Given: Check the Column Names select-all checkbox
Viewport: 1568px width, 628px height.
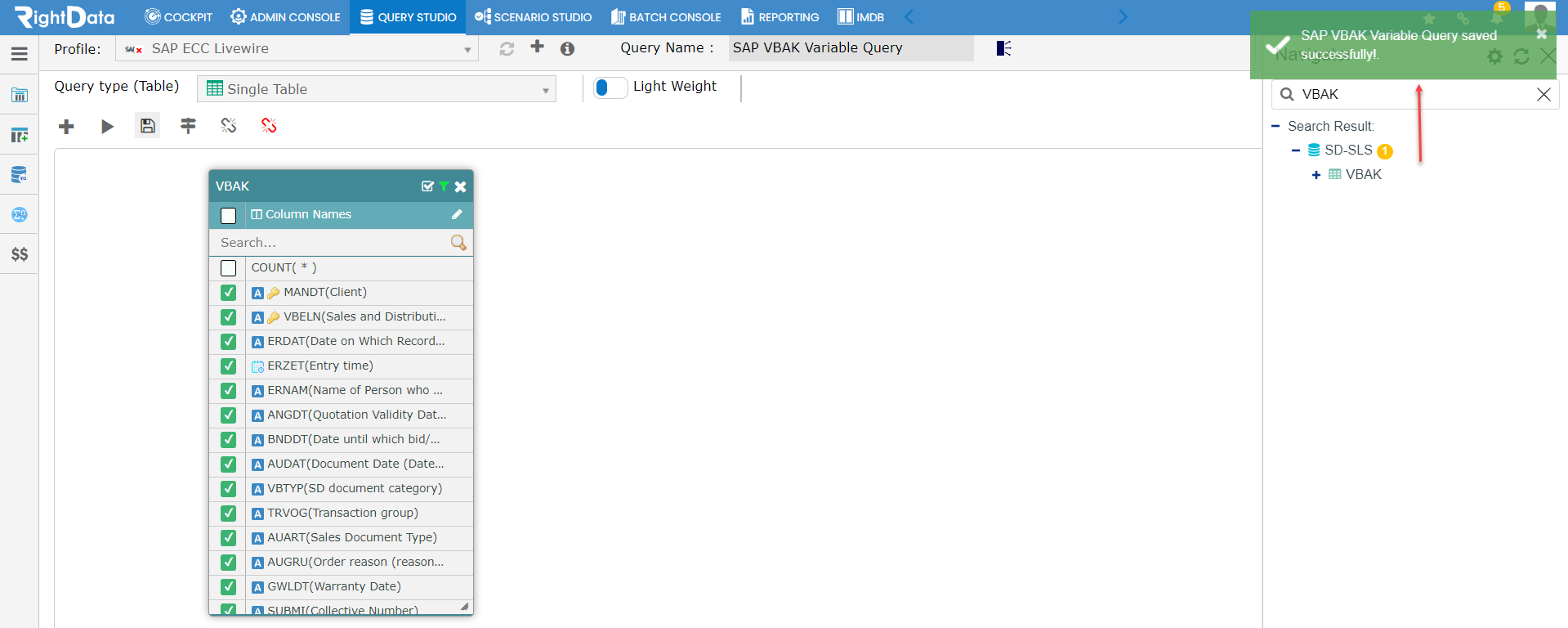Looking at the screenshot, I should (x=229, y=215).
